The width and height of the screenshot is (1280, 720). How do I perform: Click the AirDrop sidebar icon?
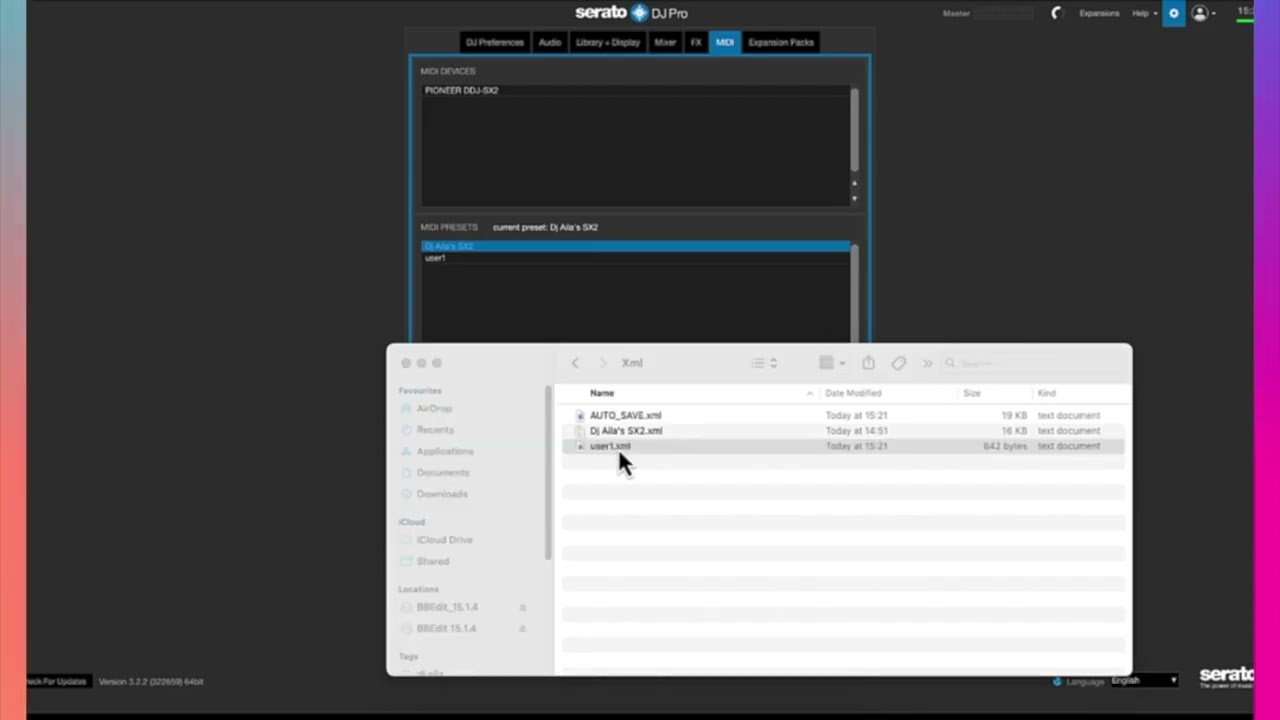406,409
